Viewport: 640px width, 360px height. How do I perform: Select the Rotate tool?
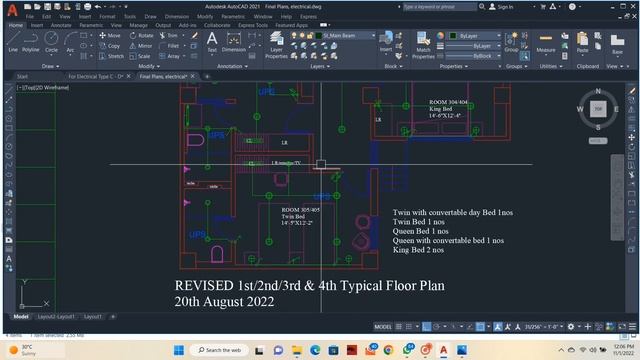(x=141, y=36)
